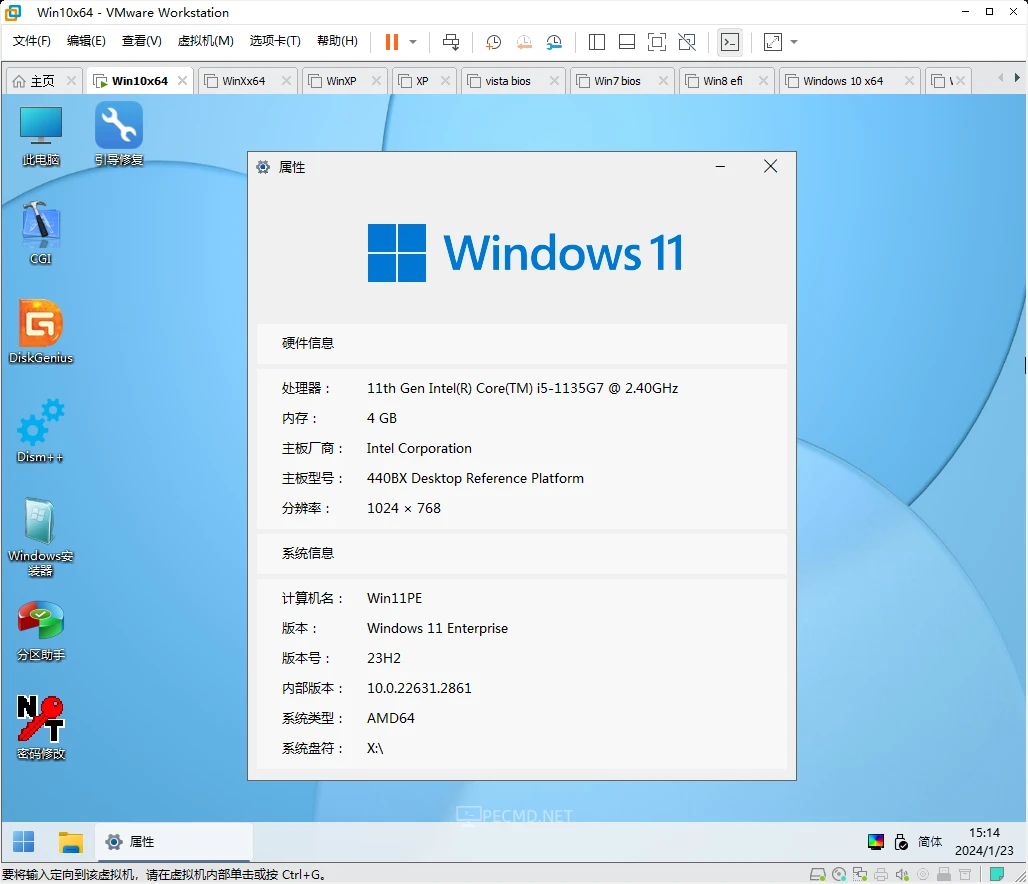Click the printer status icon
Screen dimensions: 1028x884
coord(881,874)
